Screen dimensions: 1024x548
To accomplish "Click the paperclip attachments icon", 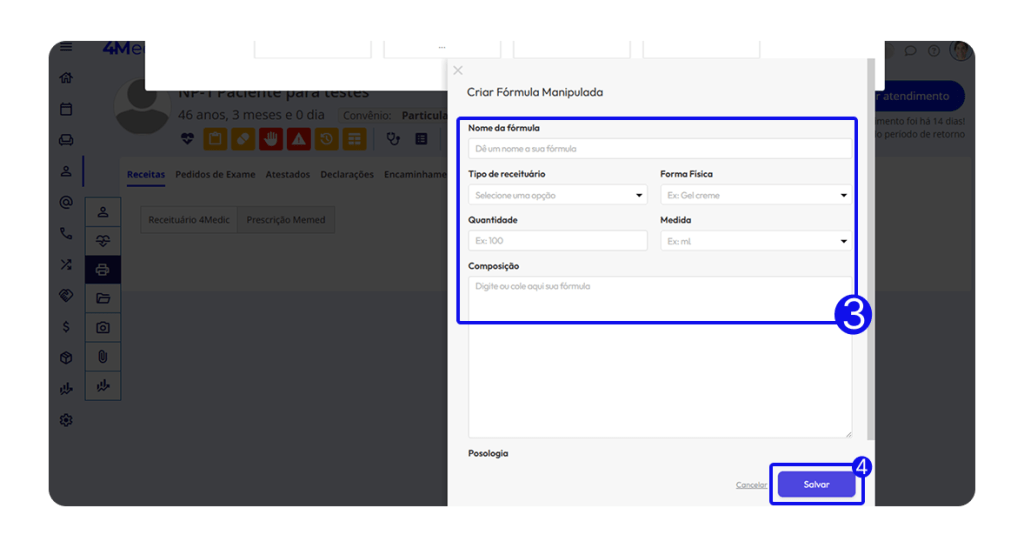I will point(102,357).
